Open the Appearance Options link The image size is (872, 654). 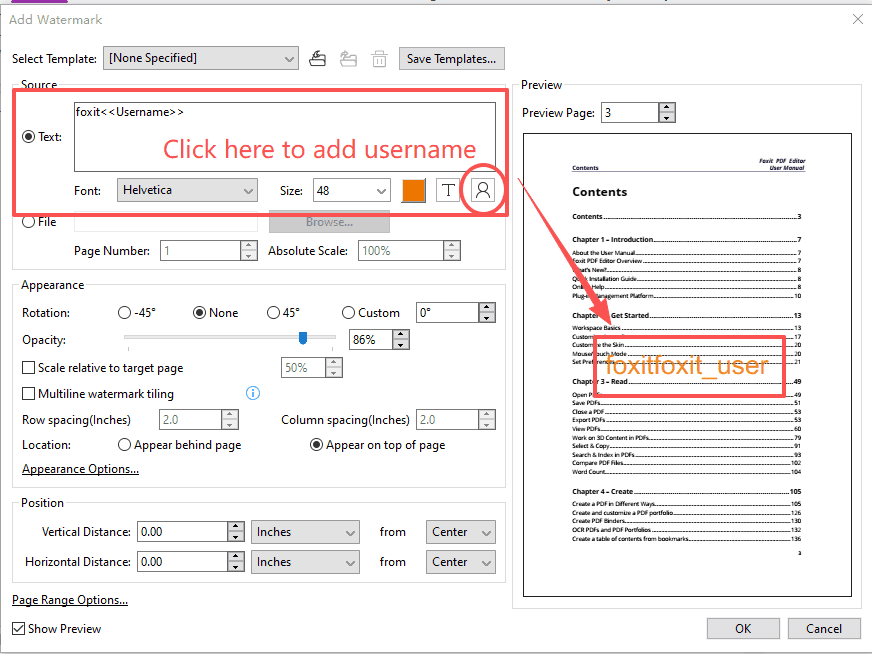[x=81, y=469]
